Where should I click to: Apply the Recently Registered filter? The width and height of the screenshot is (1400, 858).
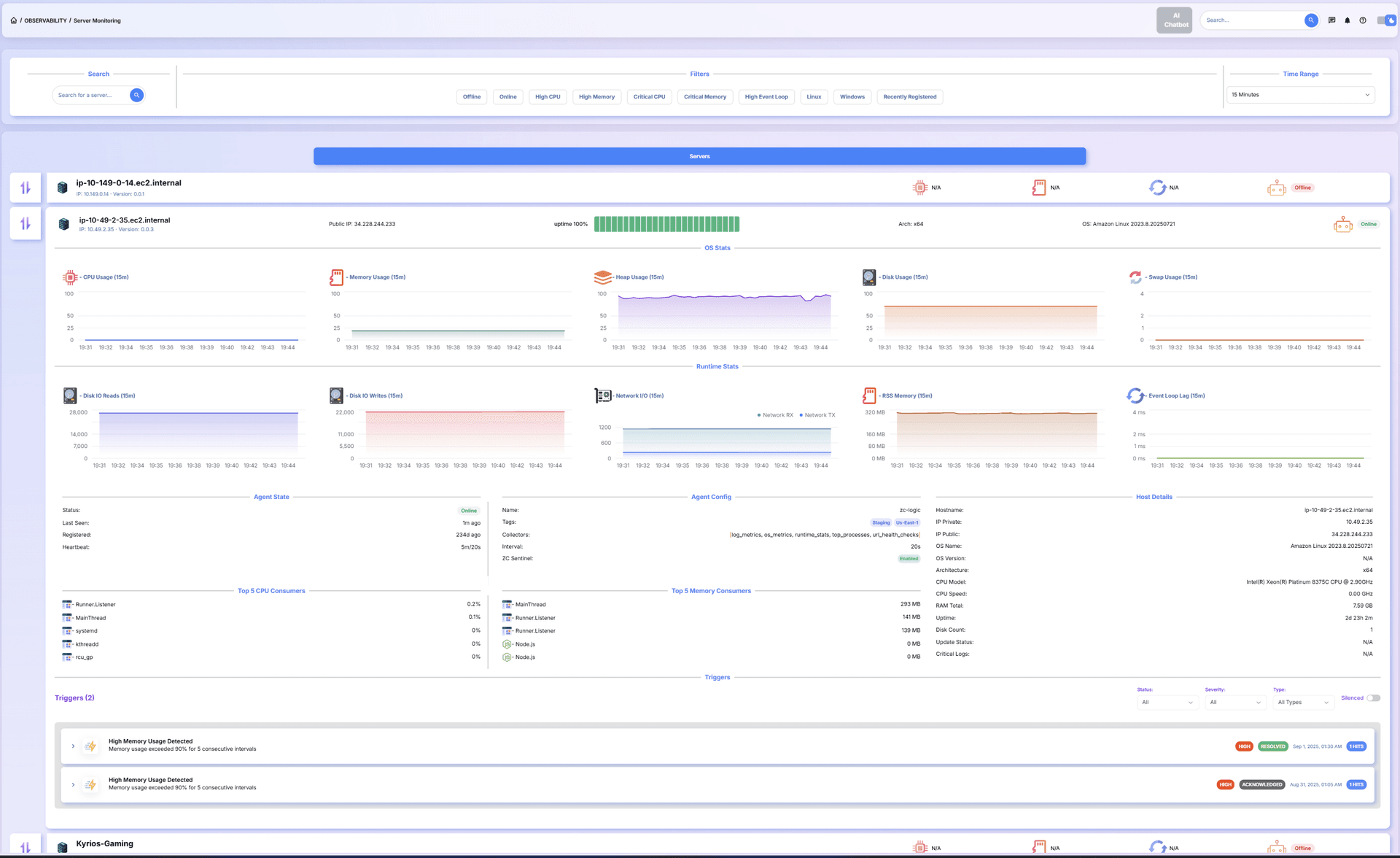tap(910, 97)
